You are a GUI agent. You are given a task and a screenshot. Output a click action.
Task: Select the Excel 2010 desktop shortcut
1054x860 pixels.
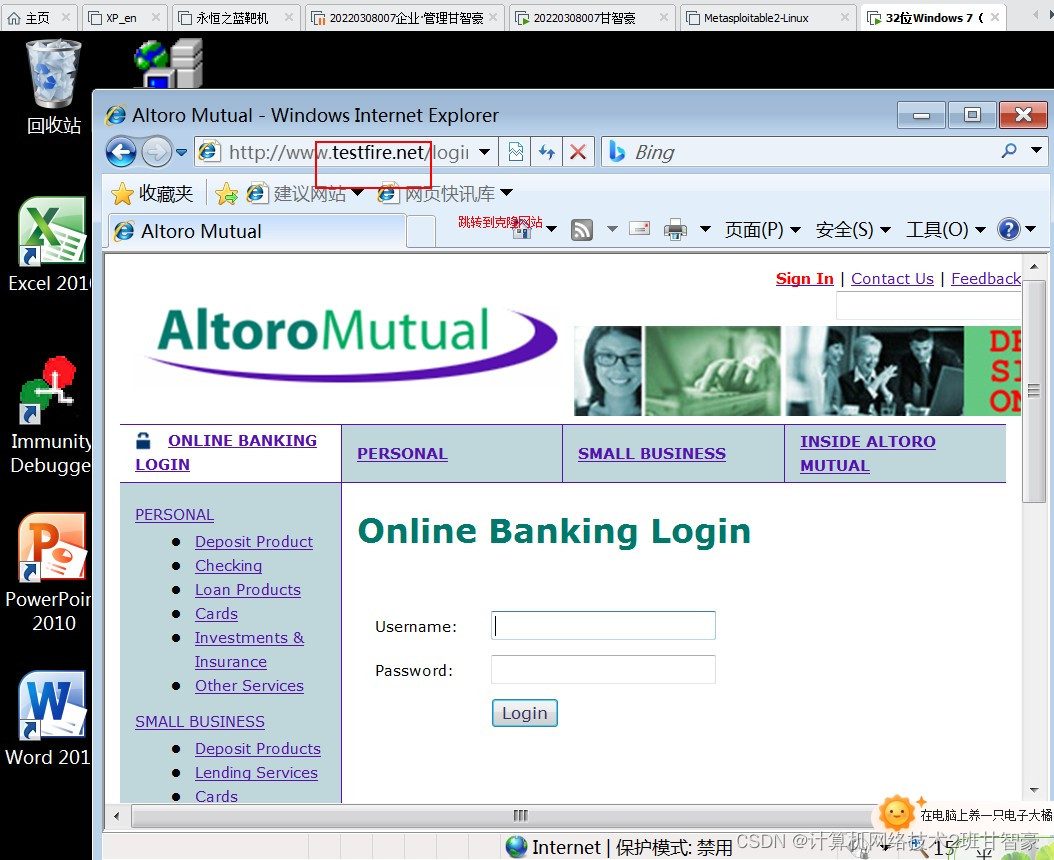click(x=49, y=245)
